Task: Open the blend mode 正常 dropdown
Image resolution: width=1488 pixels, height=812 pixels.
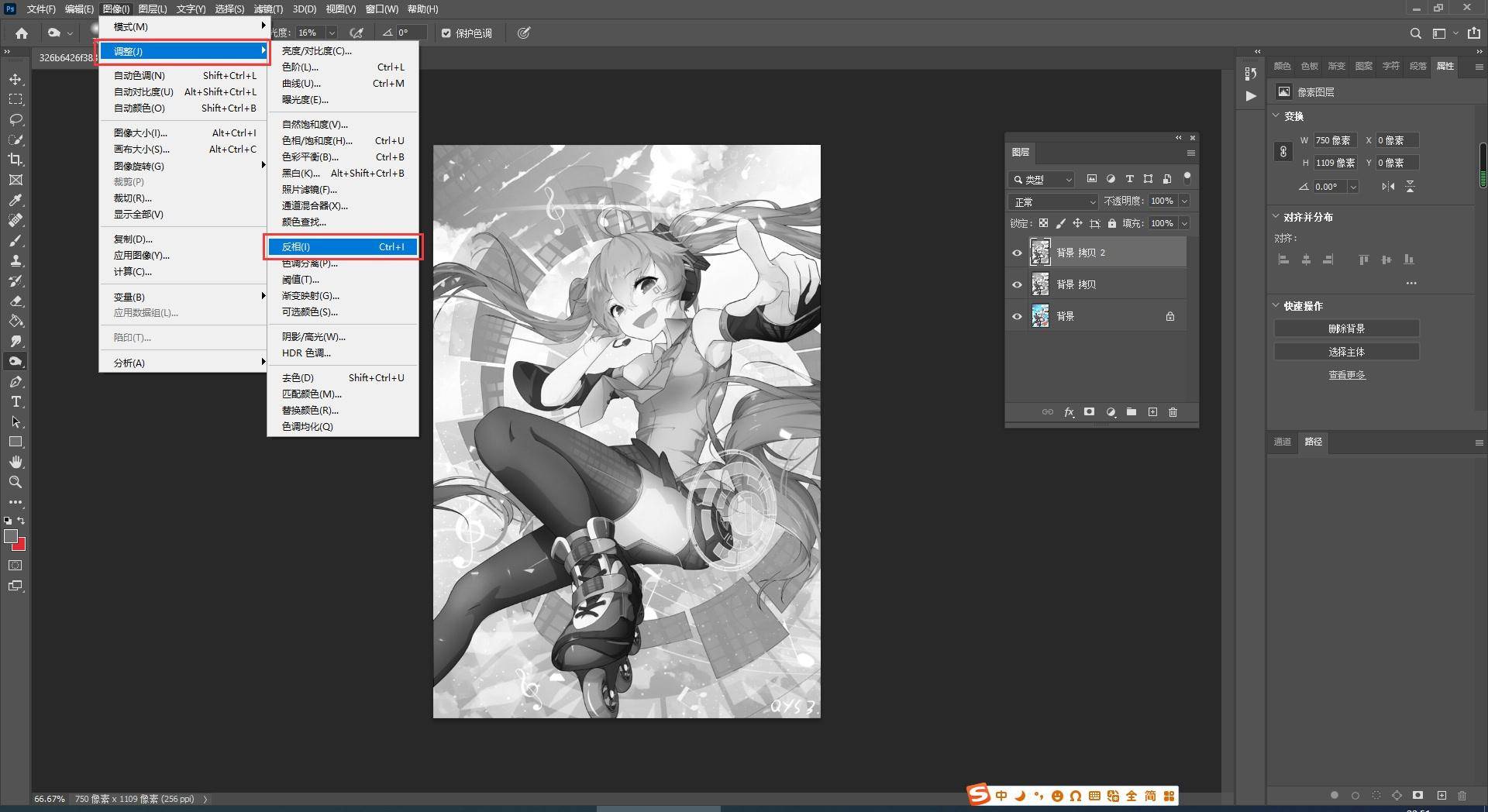Action: pos(1054,201)
